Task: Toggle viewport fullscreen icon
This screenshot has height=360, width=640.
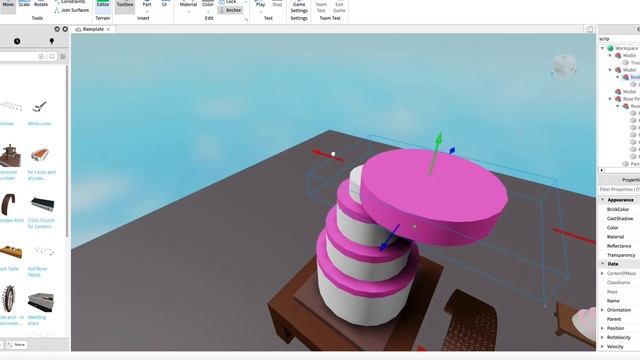Action: pos(589,29)
